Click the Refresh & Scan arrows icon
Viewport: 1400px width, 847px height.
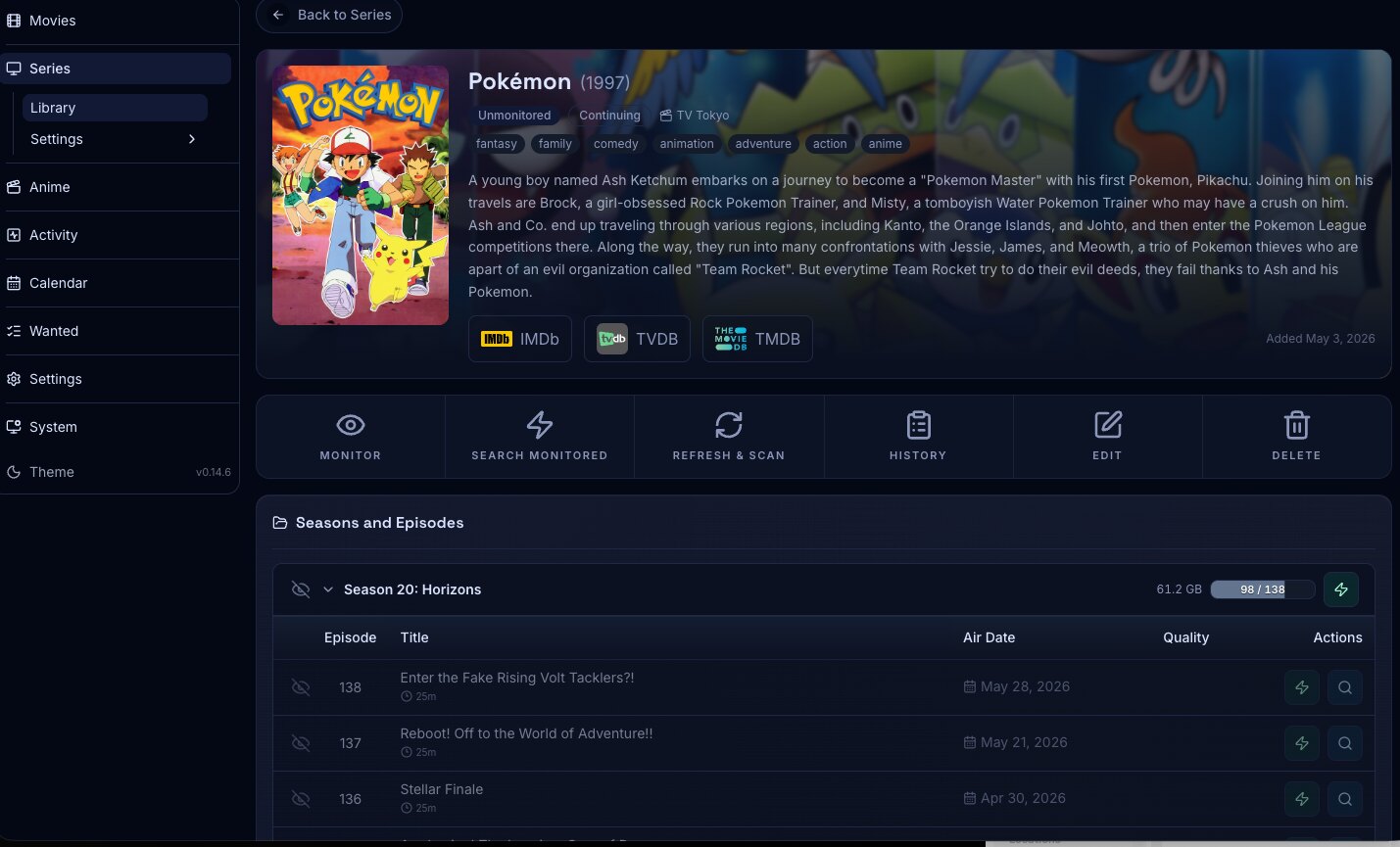729,425
